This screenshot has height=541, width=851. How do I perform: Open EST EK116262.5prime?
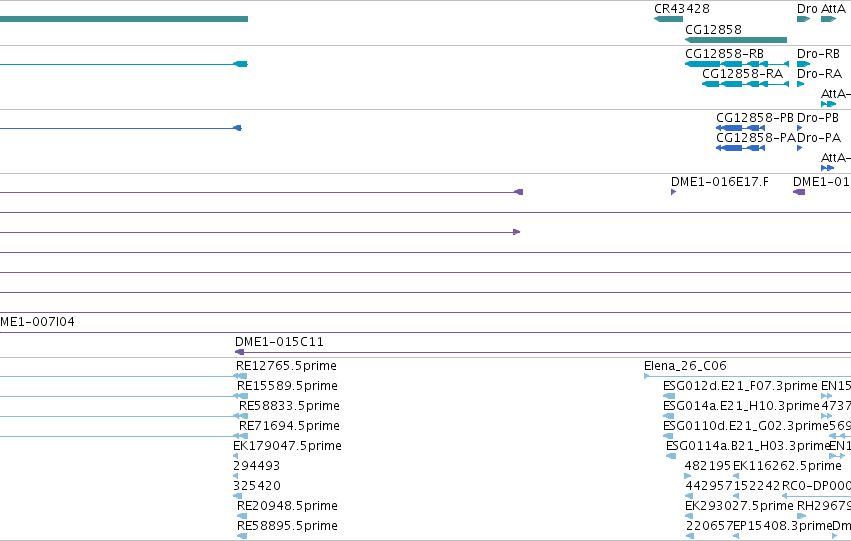[788, 466]
